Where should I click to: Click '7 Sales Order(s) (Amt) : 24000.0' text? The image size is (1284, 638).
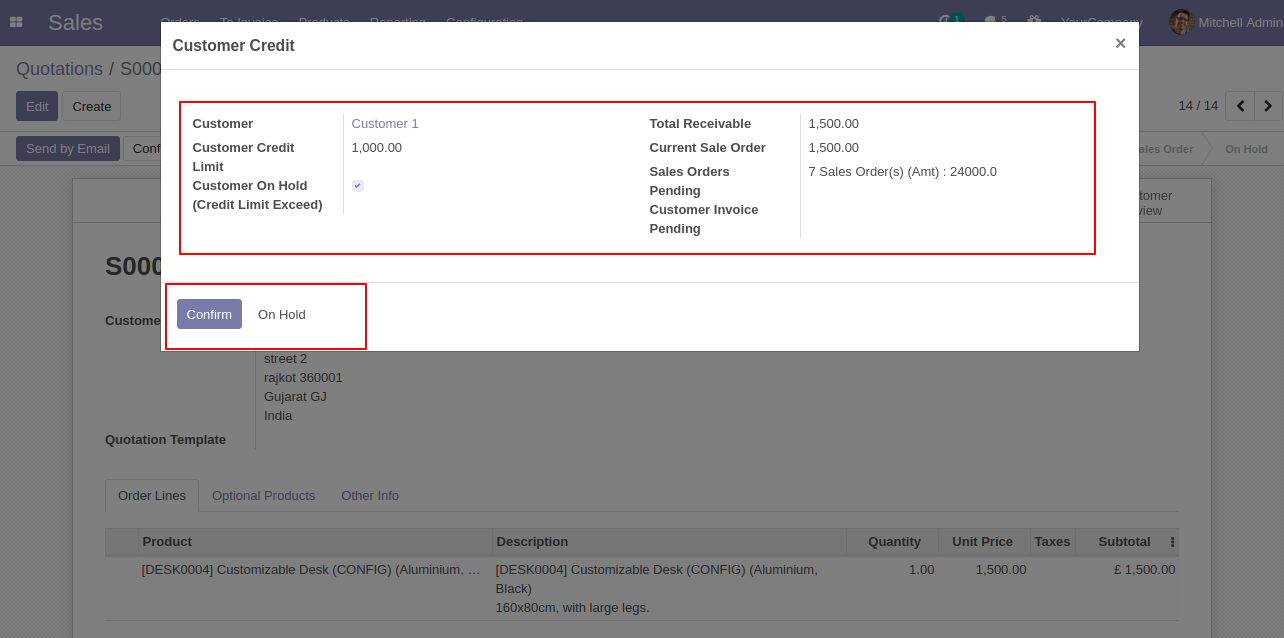tap(902, 172)
